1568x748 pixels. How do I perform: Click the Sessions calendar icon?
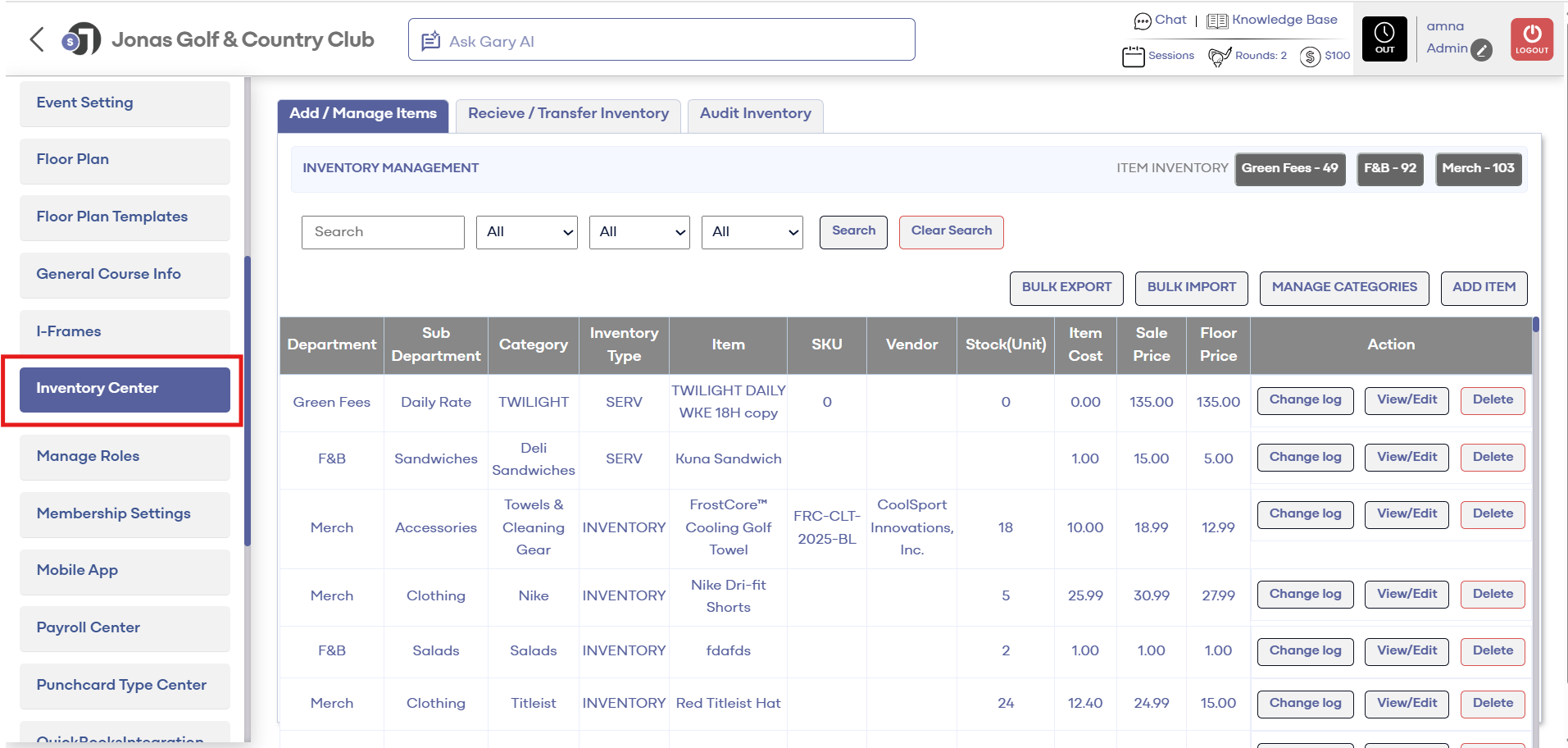coord(1133,57)
